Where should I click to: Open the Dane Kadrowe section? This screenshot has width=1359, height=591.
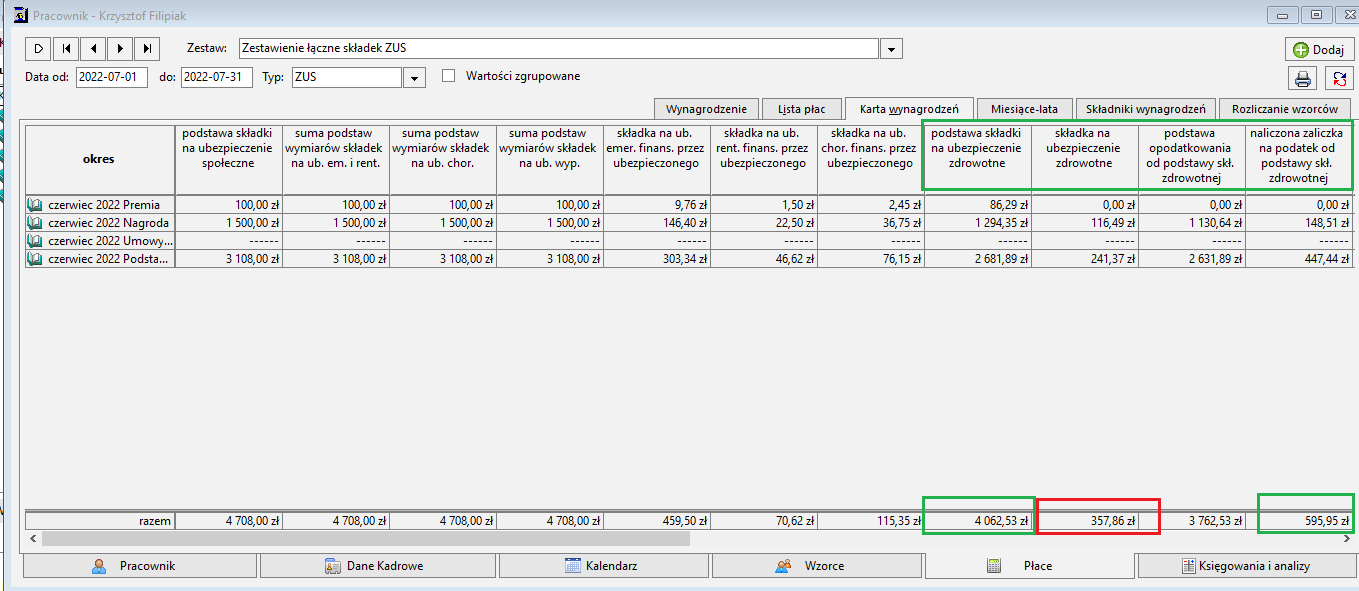point(377,565)
